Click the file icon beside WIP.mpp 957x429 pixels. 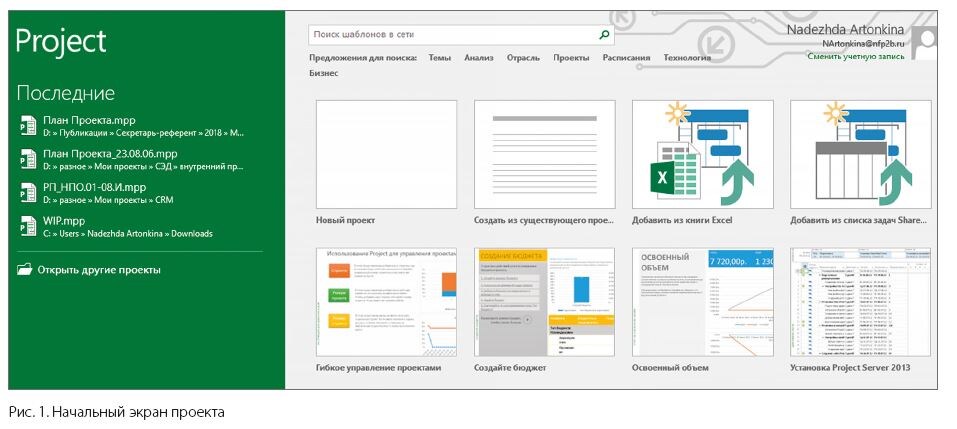click(28, 226)
